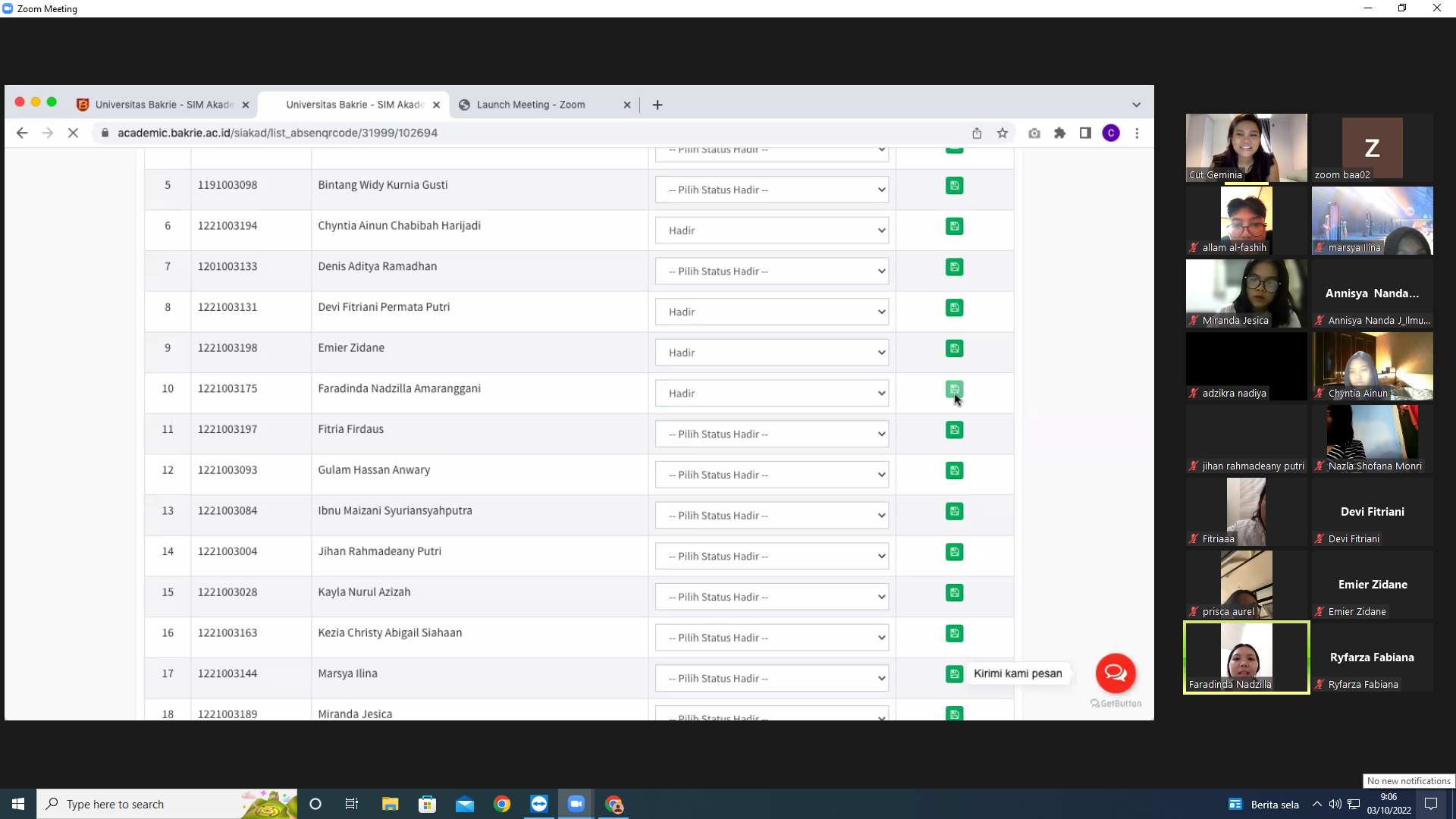Open status dropdown for Fitria Firdaus
The width and height of the screenshot is (1456, 819).
[772, 434]
